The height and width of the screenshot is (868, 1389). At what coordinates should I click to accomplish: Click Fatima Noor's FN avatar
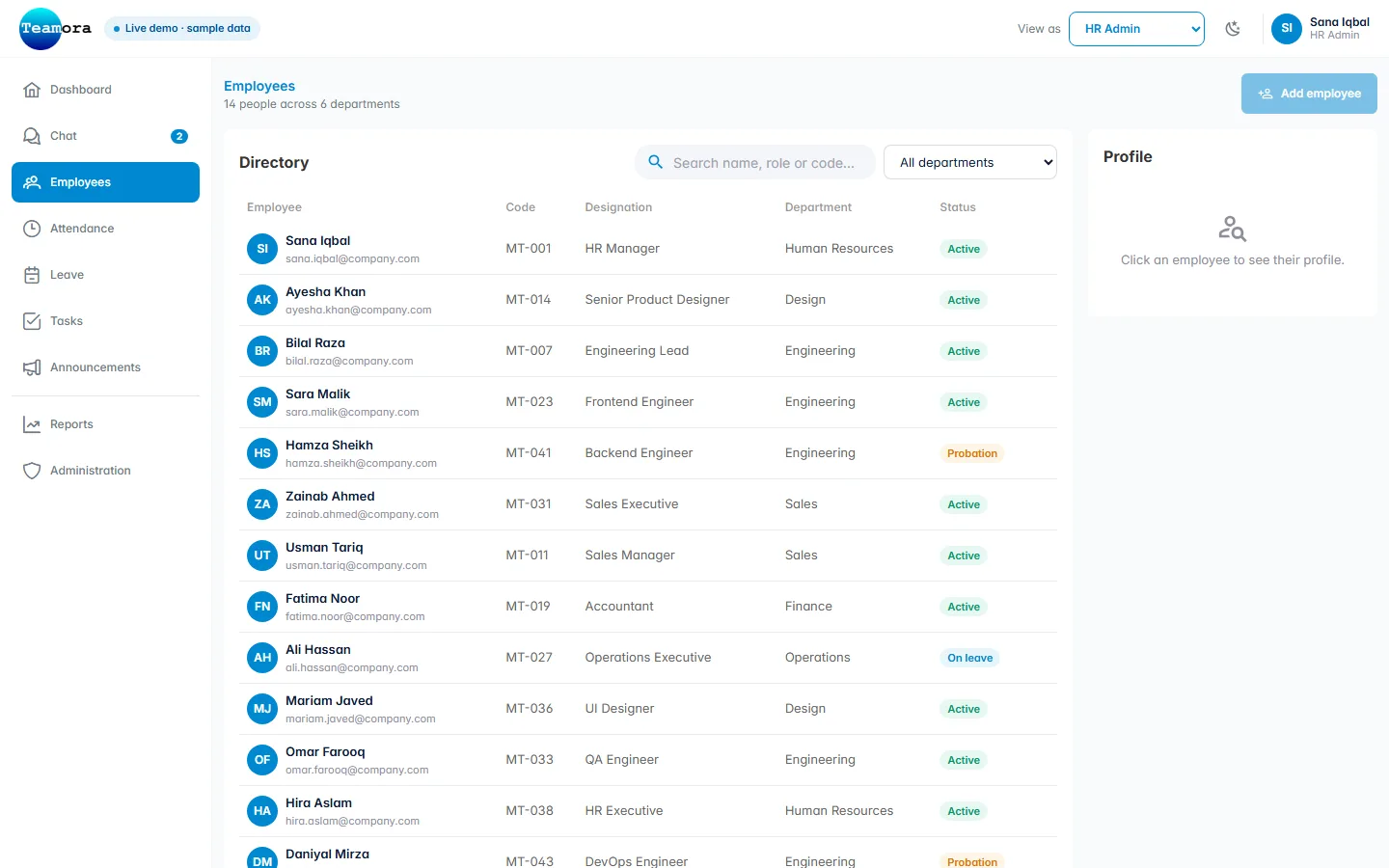click(262, 607)
